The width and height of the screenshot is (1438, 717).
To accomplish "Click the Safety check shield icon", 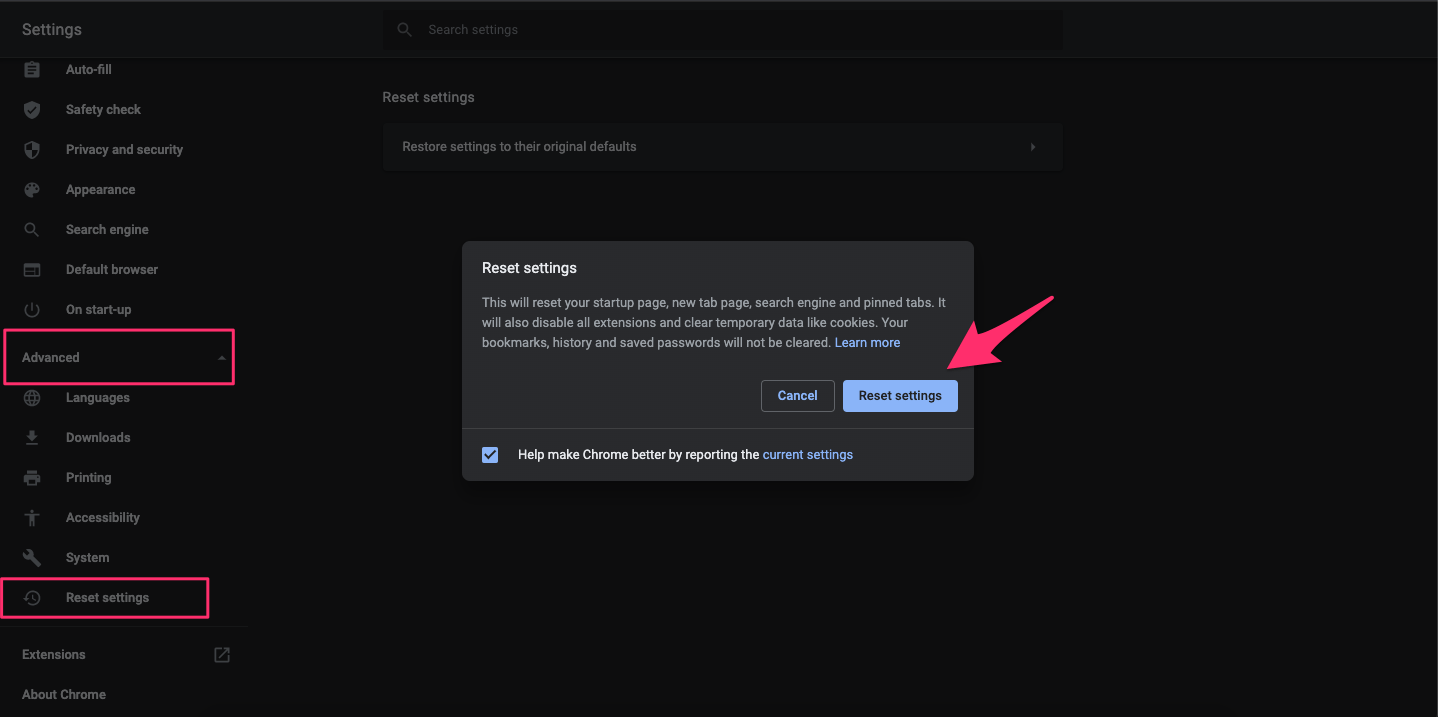I will click(x=32, y=110).
